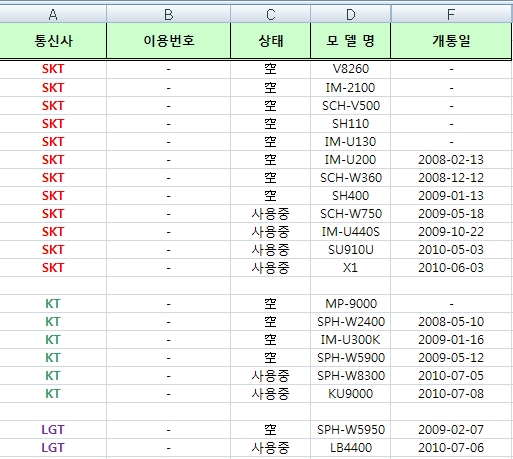Select the V8260 model cell
This screenshot has width=513, height=459.
pyautogui.click(x=350, y=69)
